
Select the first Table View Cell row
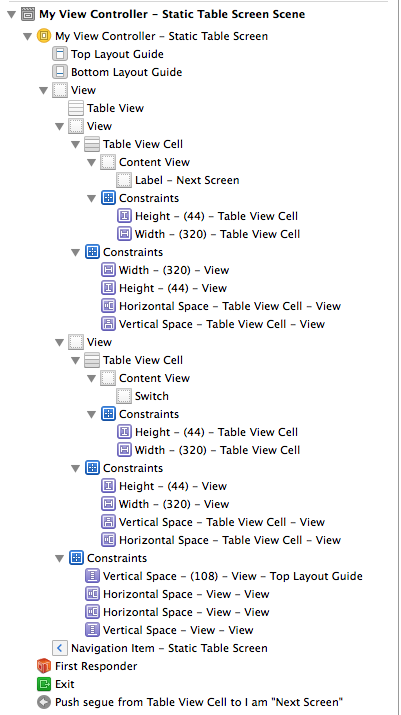[x=134, y=144]
